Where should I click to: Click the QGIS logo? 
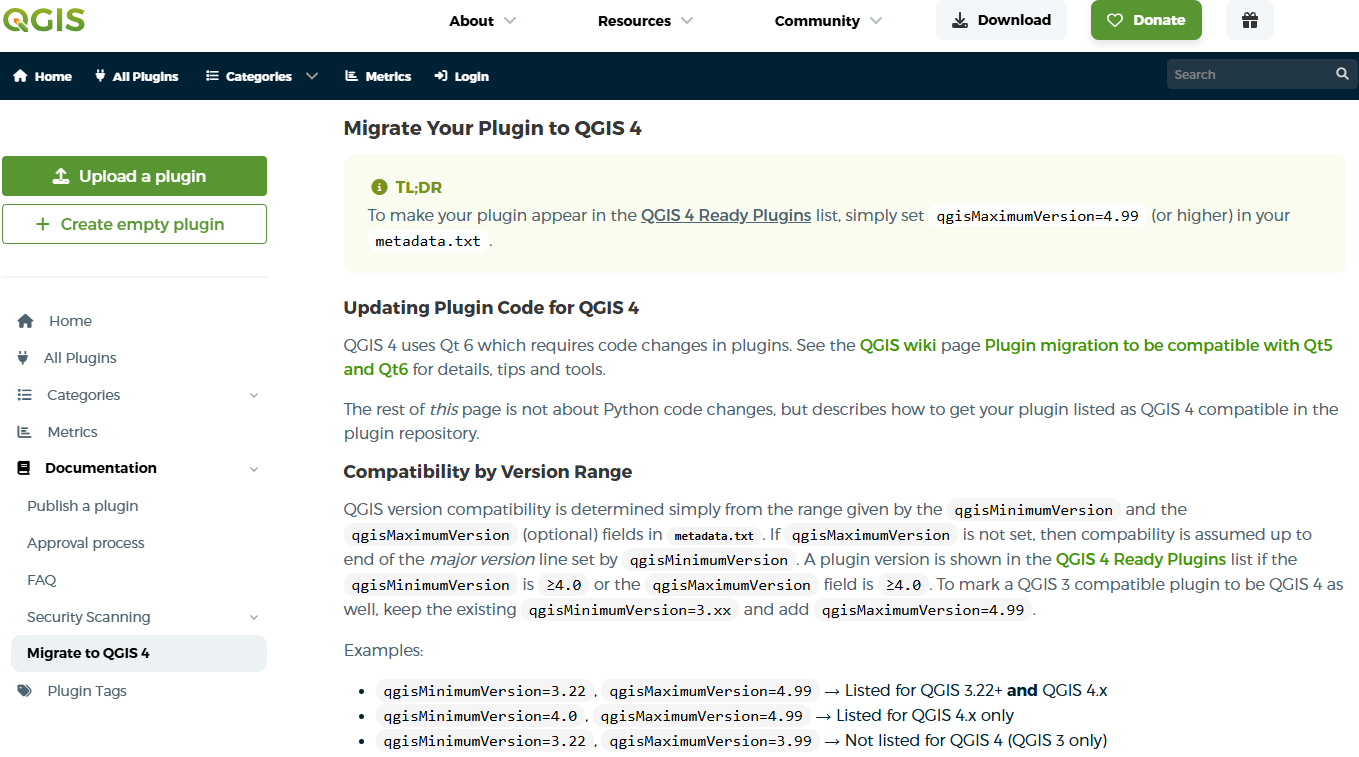(43, 20)
